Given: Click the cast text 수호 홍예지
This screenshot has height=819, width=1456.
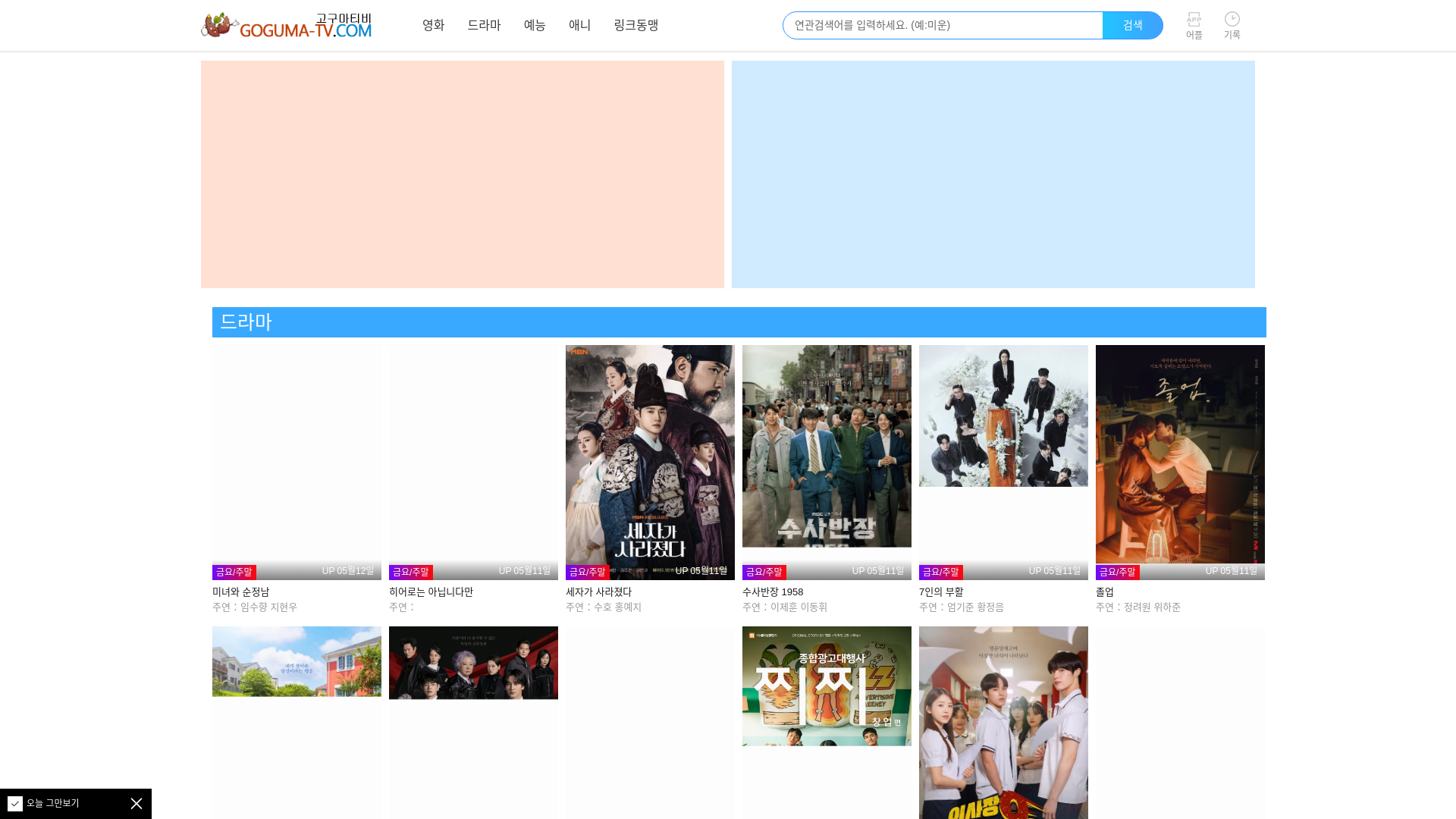Looking at the screenshot, I should click(617, 607).
